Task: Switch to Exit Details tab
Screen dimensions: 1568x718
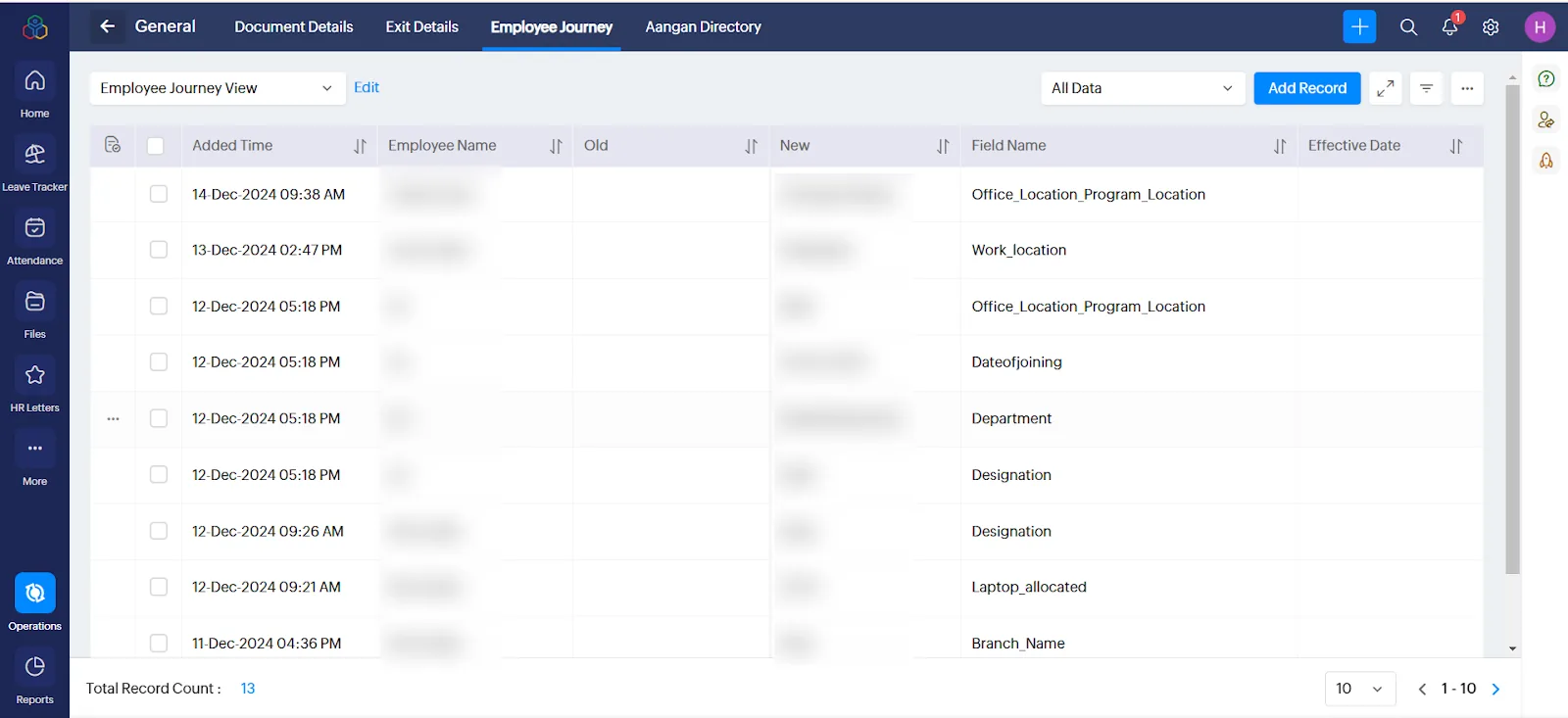Action: (x=422, y=26)
